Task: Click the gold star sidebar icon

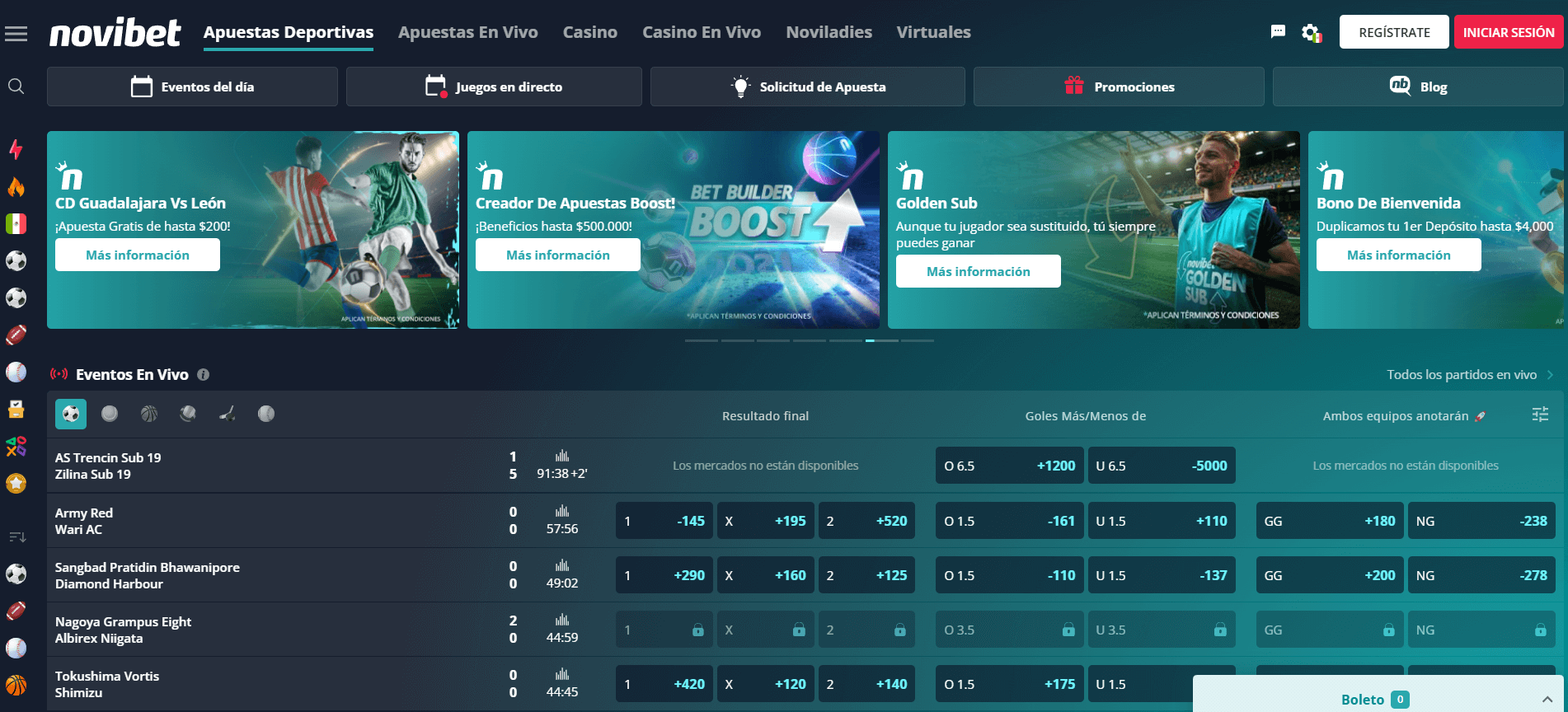Action: pyautogui.click(x=16, y=483)
